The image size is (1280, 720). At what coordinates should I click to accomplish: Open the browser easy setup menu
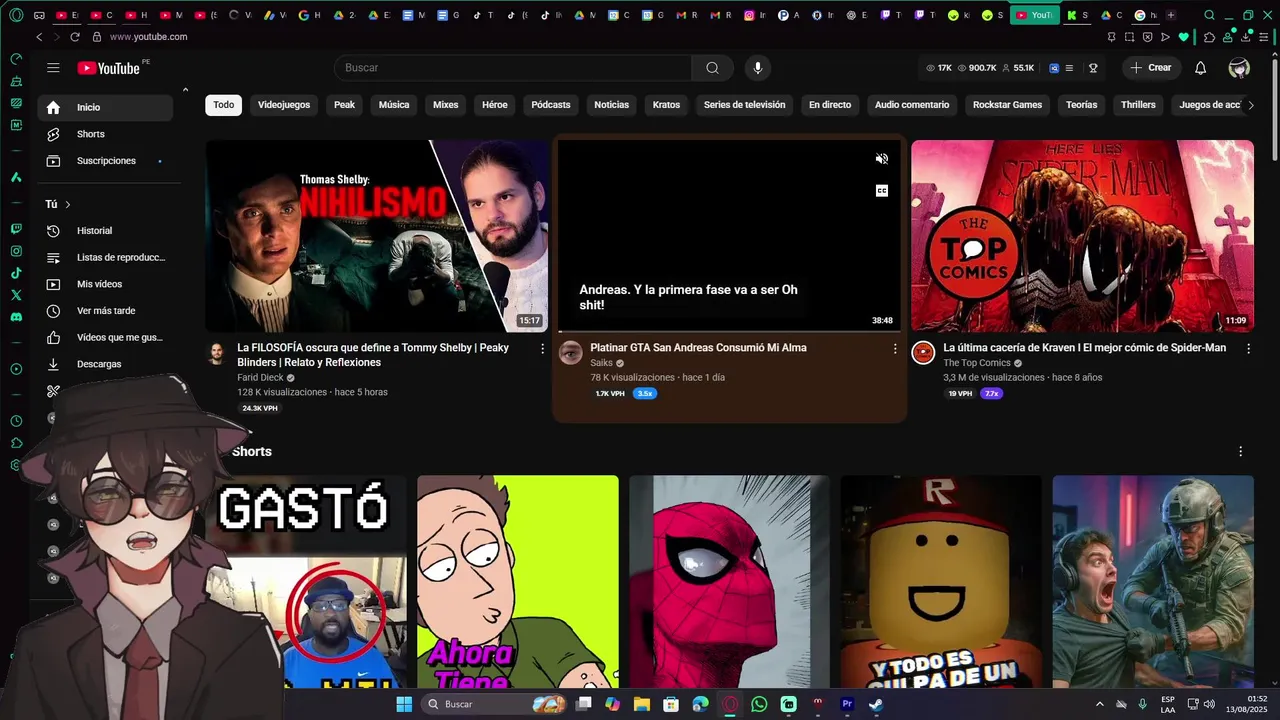1264,37
